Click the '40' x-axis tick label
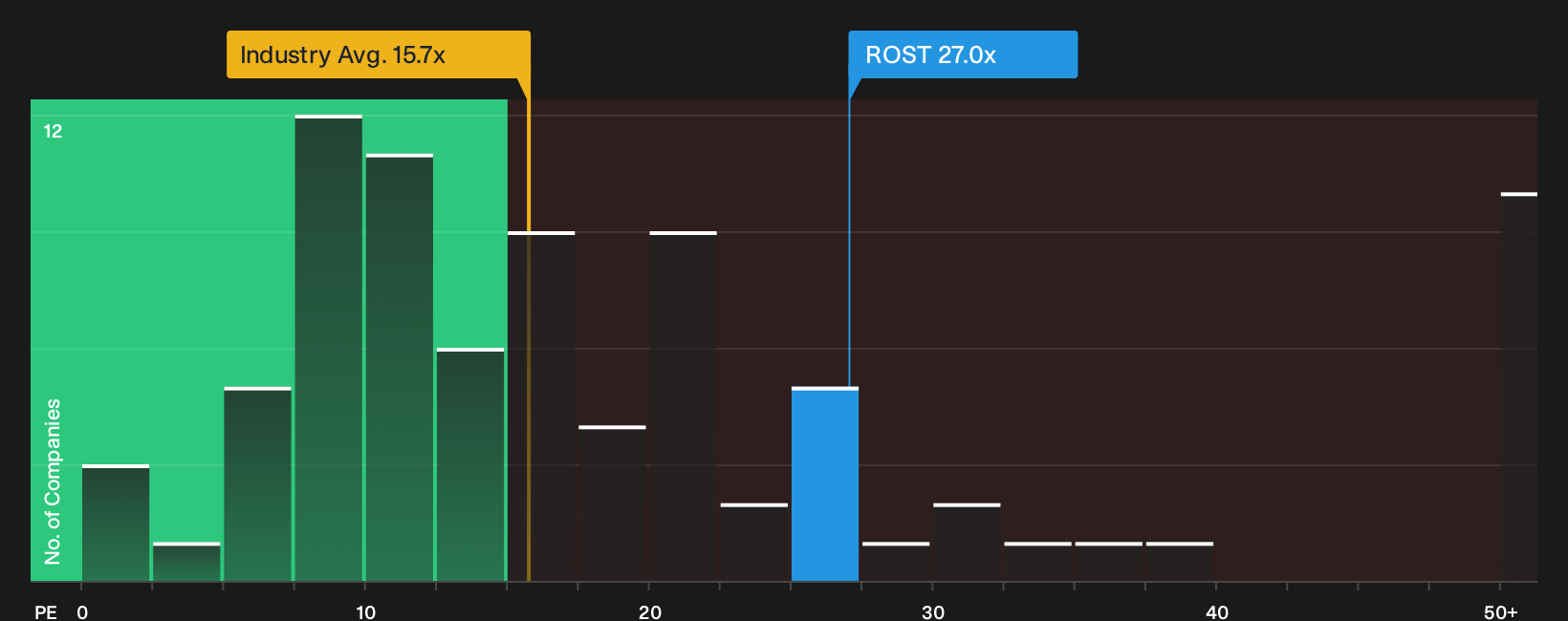The height and width of the screenshot is (621, 1568). click(x=1216, y=611)
